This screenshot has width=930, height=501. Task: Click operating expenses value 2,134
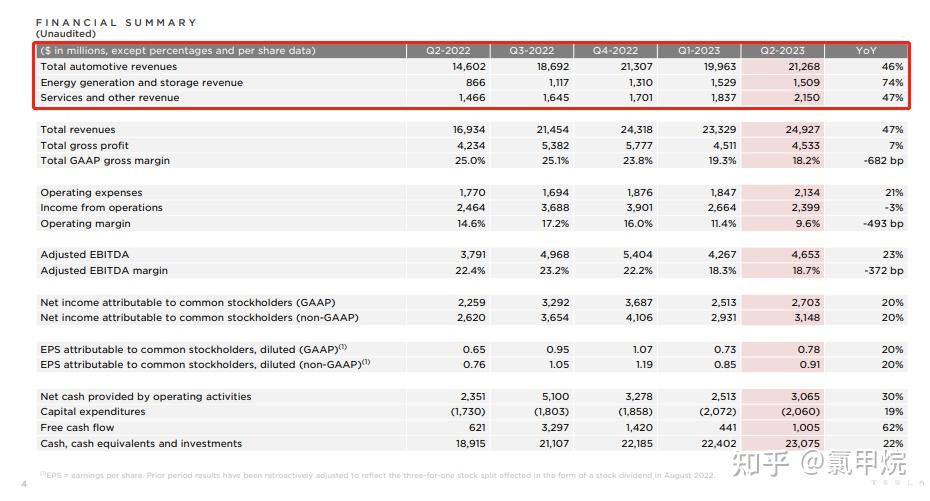coord(807,193)
